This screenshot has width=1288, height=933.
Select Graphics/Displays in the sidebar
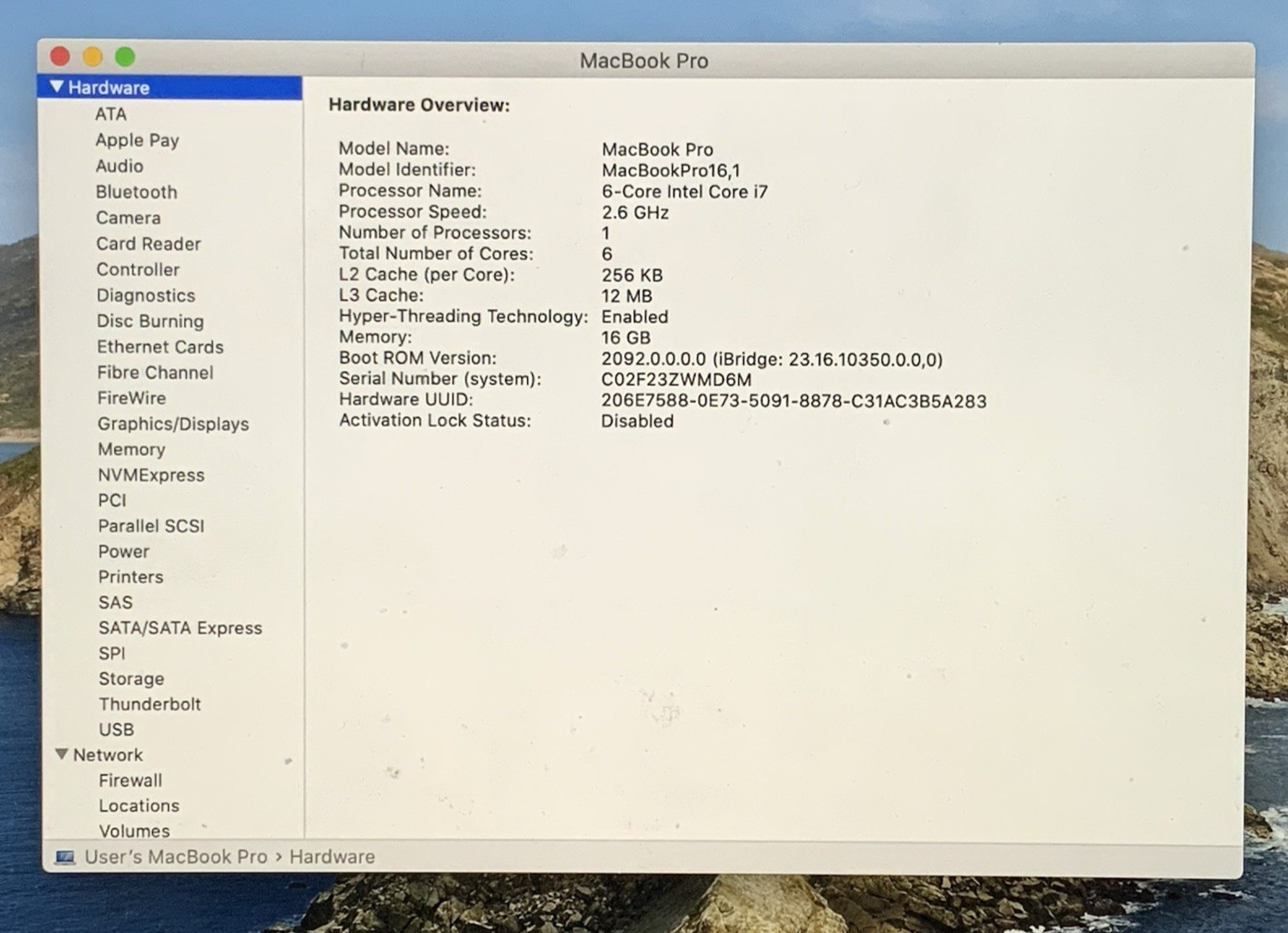[x=173, y=424]
